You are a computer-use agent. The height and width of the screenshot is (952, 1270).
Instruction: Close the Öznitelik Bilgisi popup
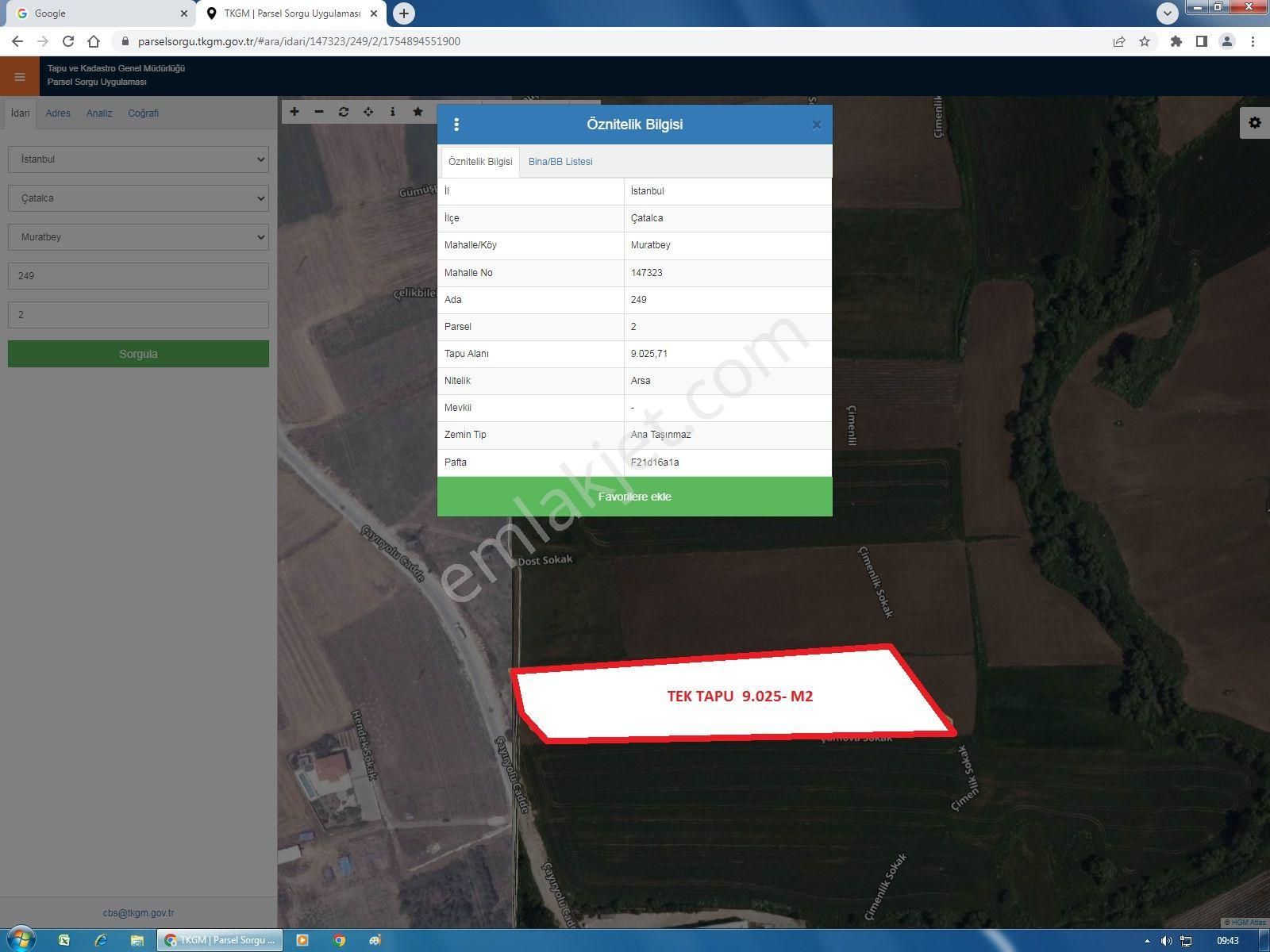[x=817, y=125]
